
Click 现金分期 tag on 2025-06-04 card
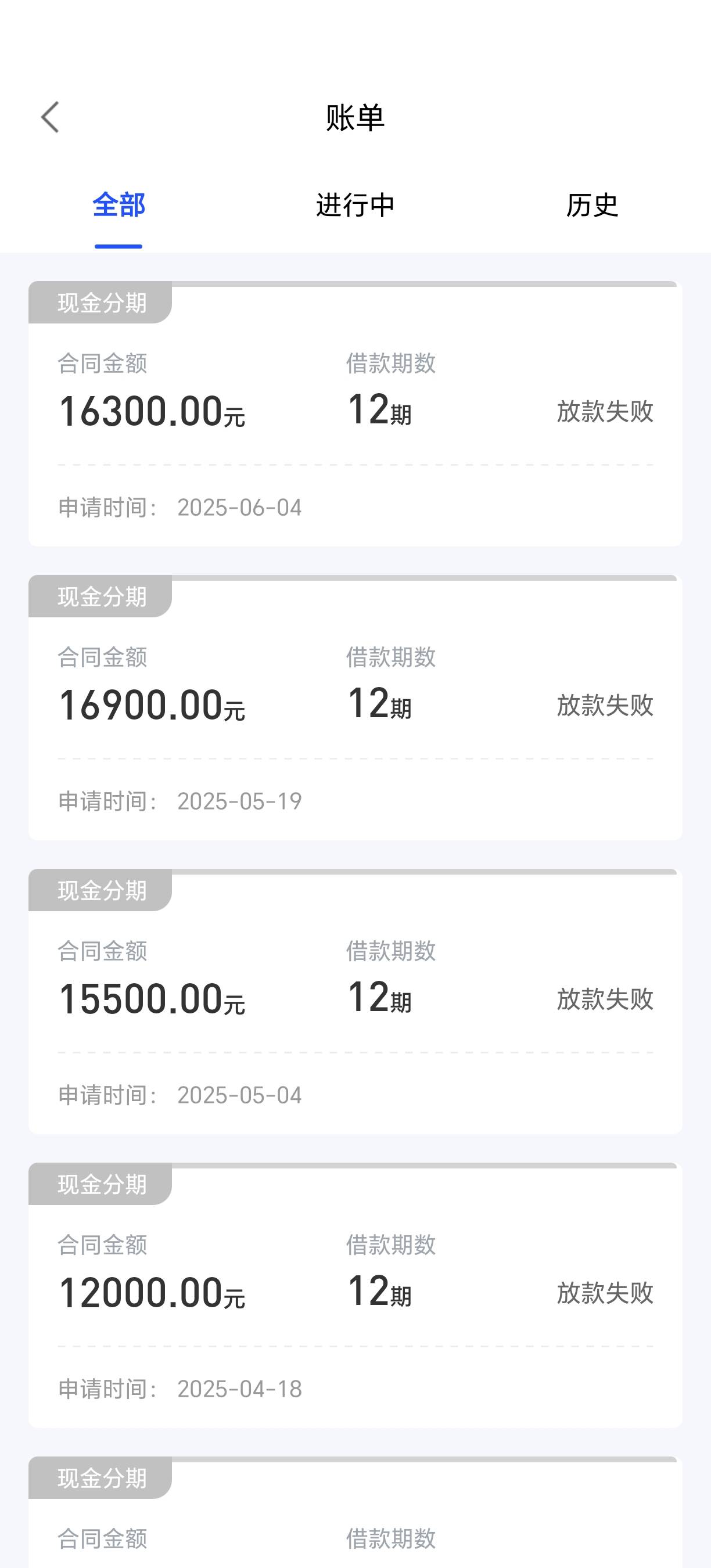click(100, 303)
